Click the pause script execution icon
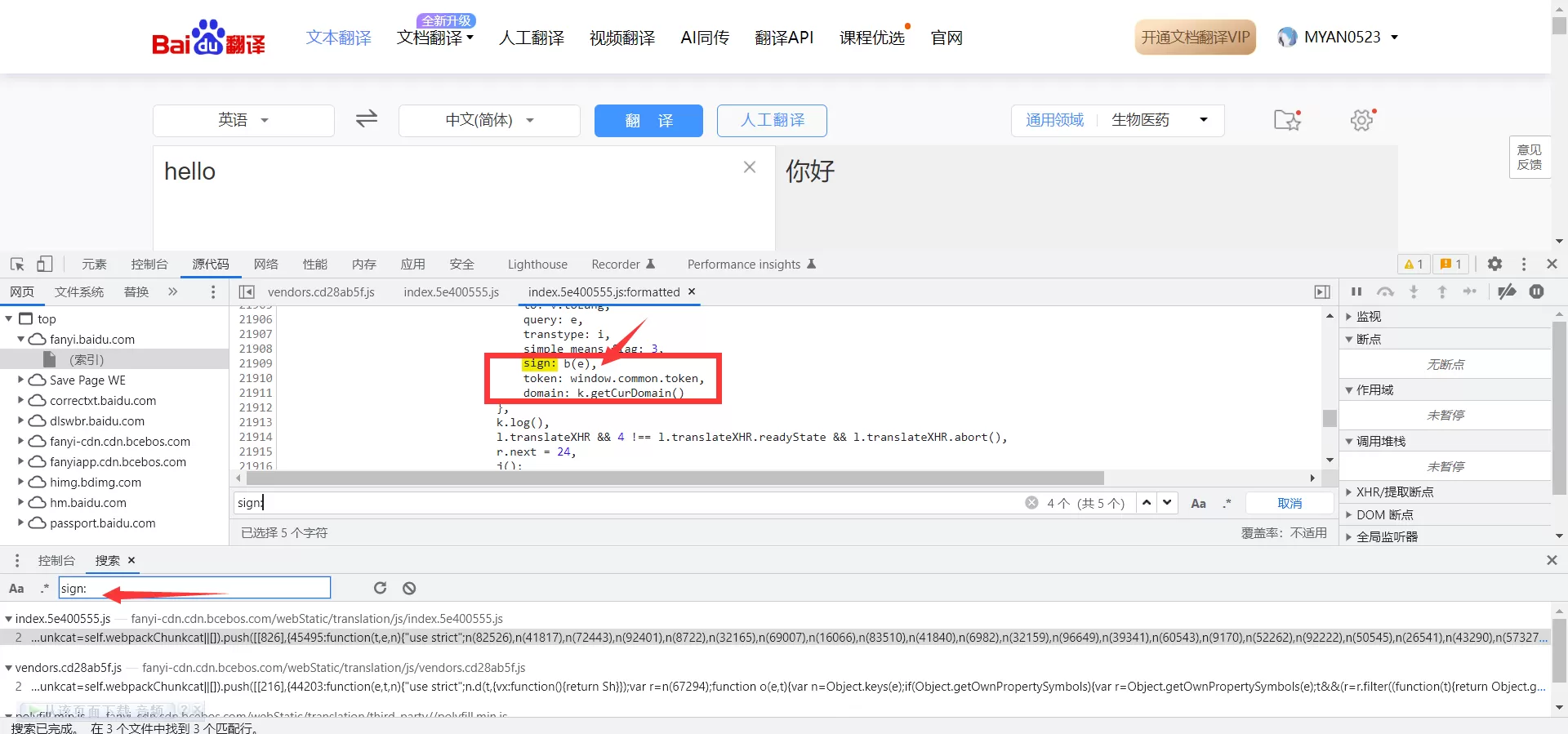 pos(1356,291)
